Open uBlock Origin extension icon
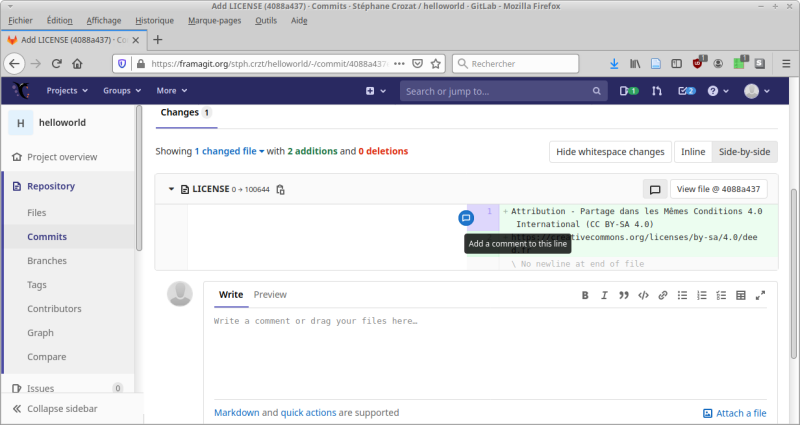The height and width of the screenshot is (425, 800). [x=698, y=63]
